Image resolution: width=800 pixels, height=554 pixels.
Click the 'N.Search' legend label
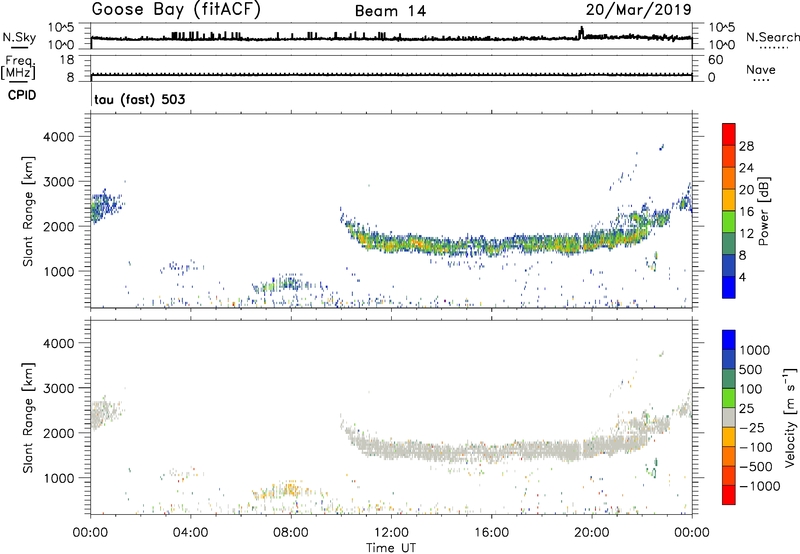[x=773, y=37]
